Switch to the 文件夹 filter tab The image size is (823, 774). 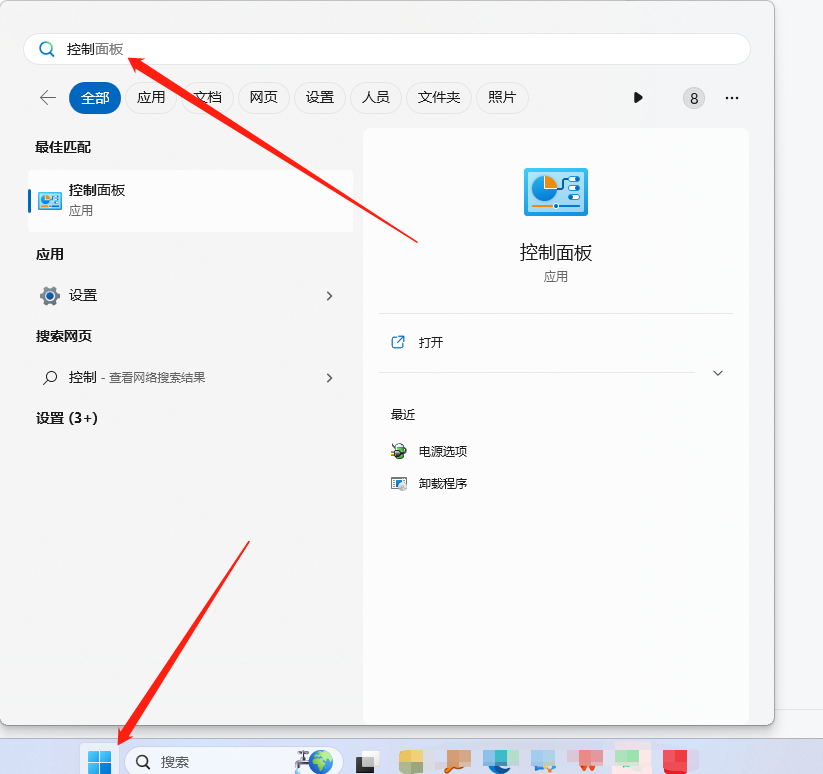[x=439, y=98]
